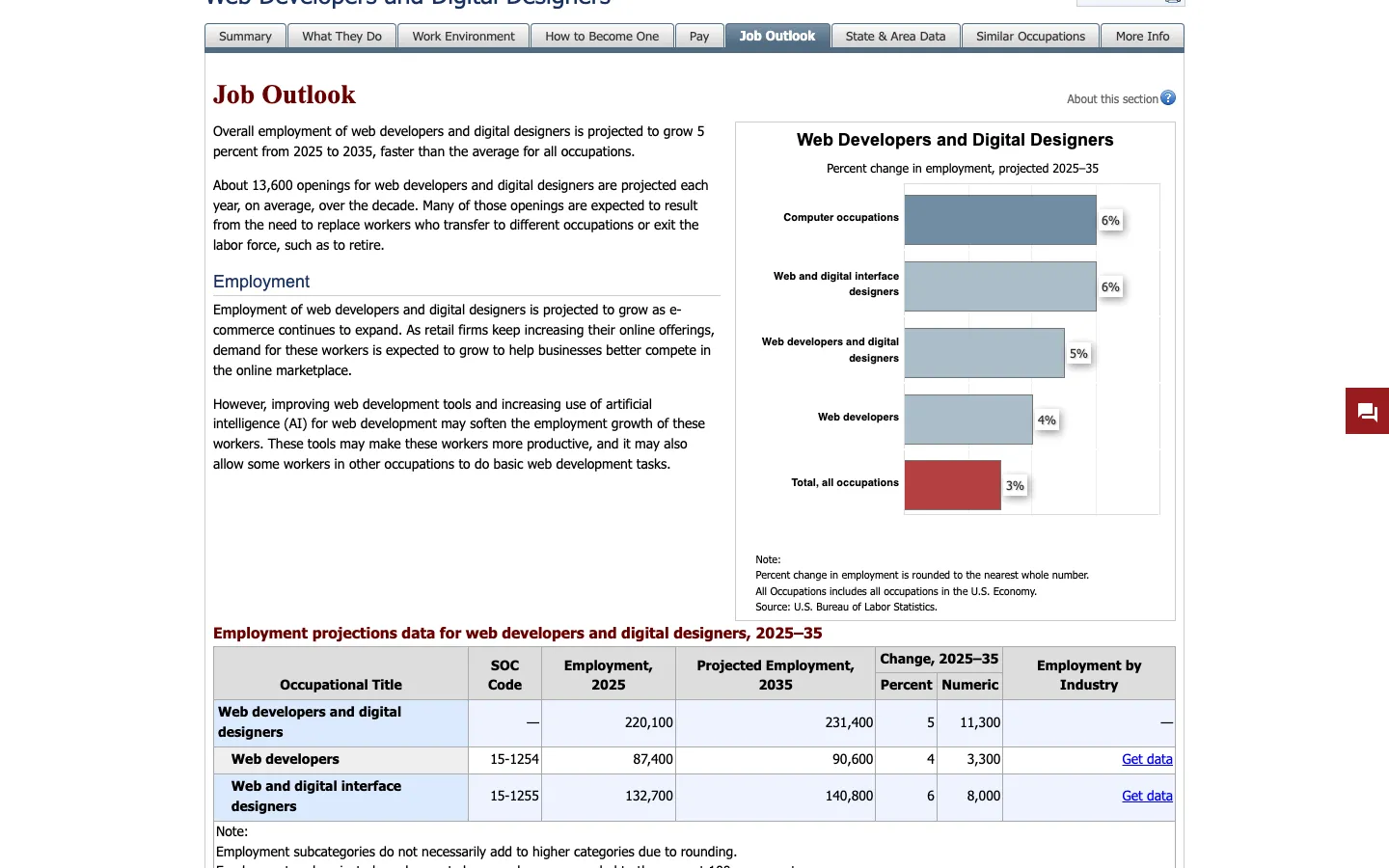Click the Employment projections data table caption

[518, 634]
